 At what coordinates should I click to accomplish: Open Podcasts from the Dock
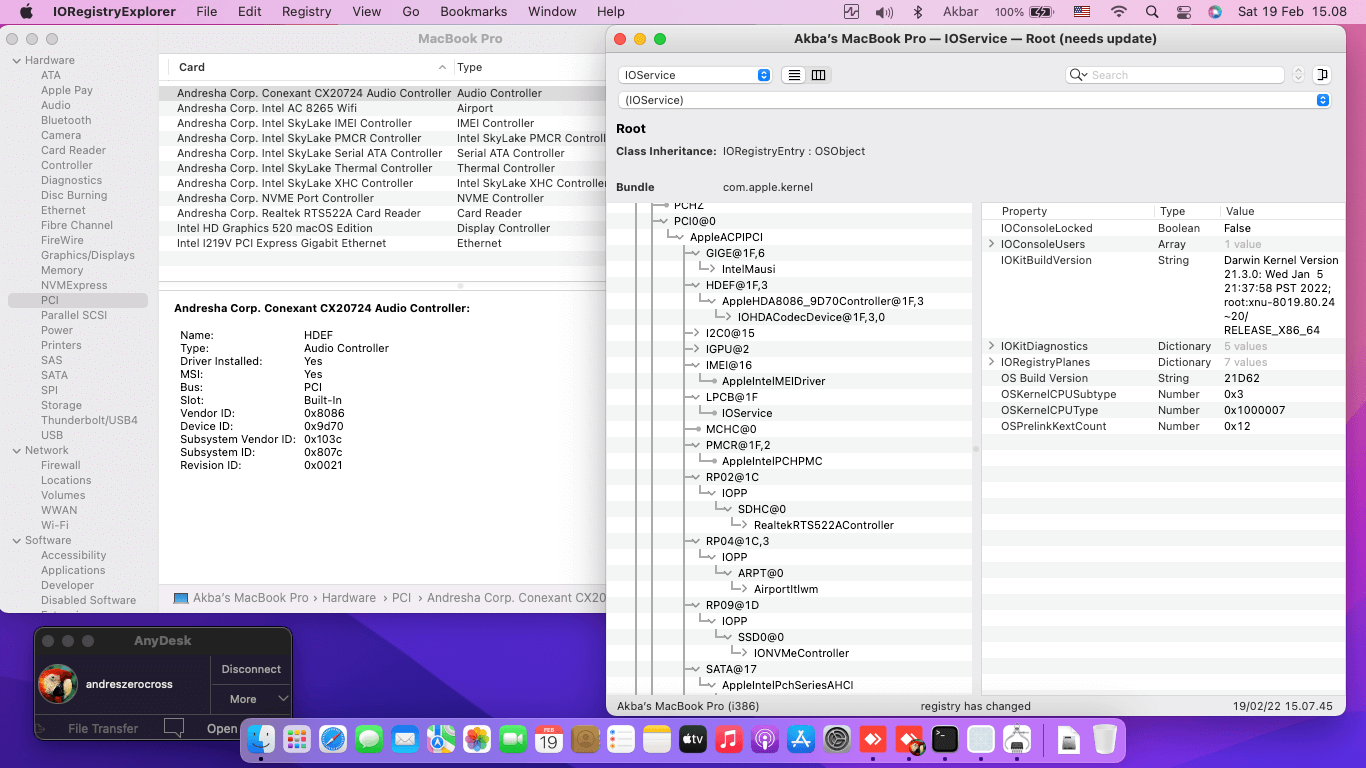(x=765, y=739)
